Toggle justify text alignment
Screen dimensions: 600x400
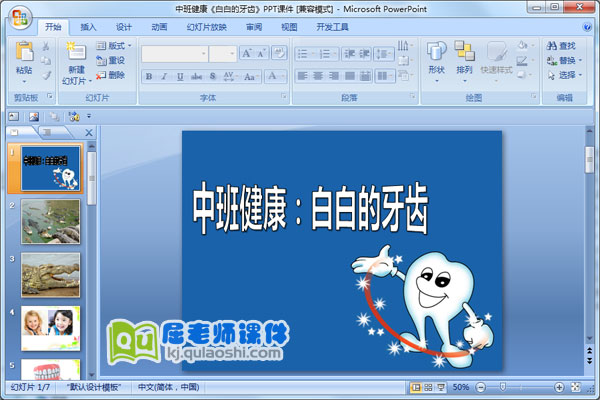(349, 76)
